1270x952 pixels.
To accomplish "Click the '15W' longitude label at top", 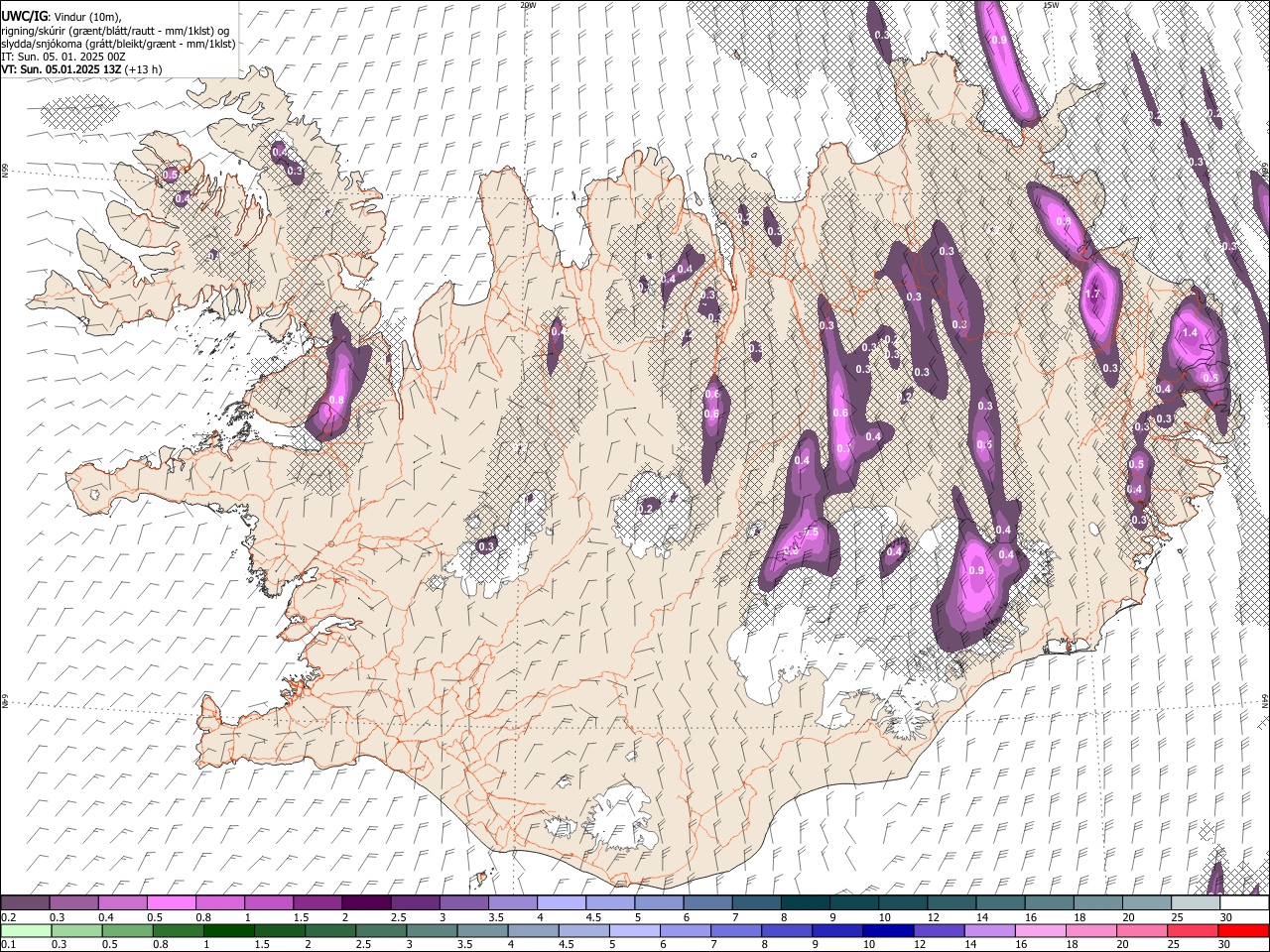I will tap(1051, 5).
